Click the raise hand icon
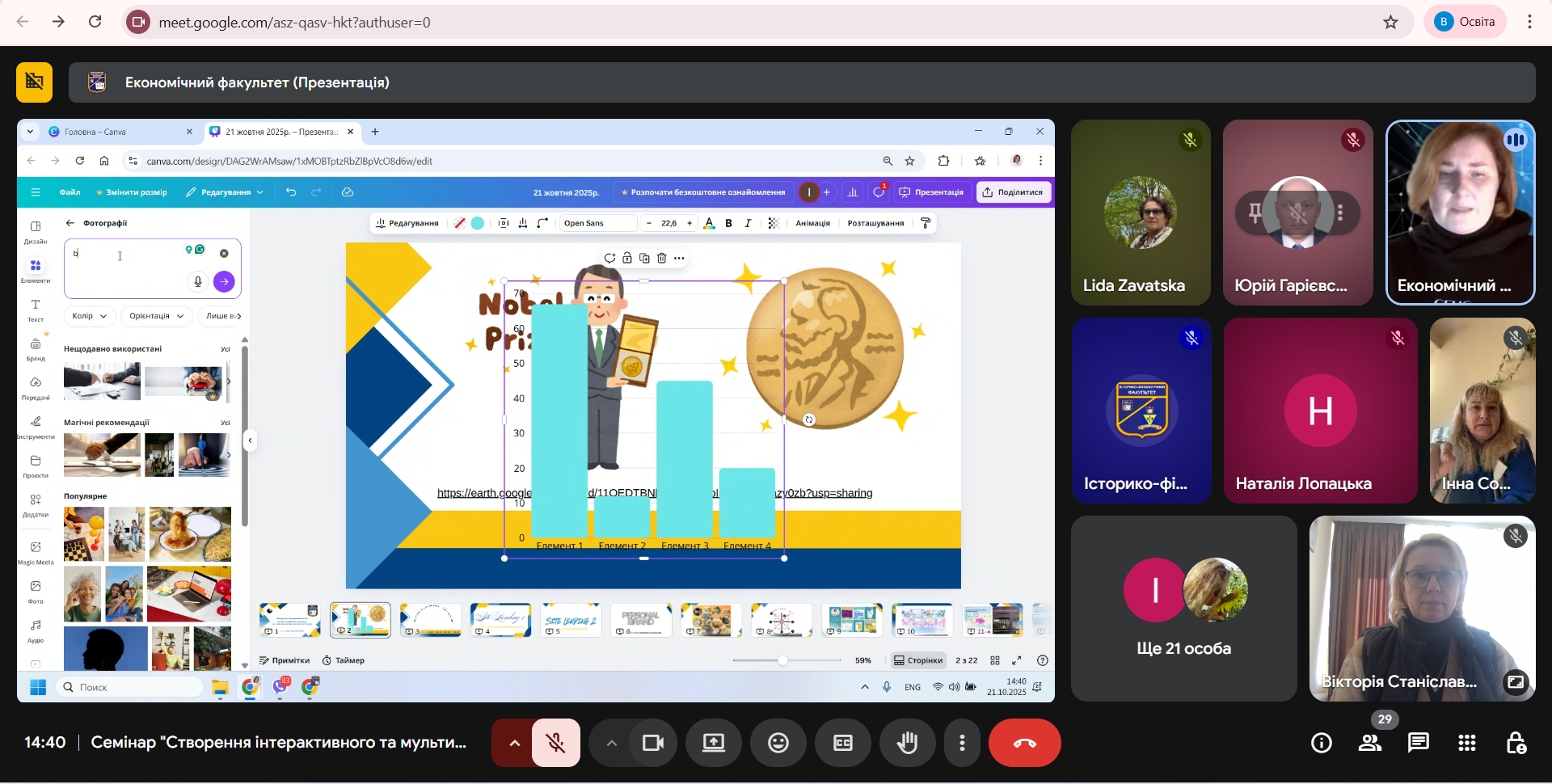1552x784 pixels. point(907,743)
